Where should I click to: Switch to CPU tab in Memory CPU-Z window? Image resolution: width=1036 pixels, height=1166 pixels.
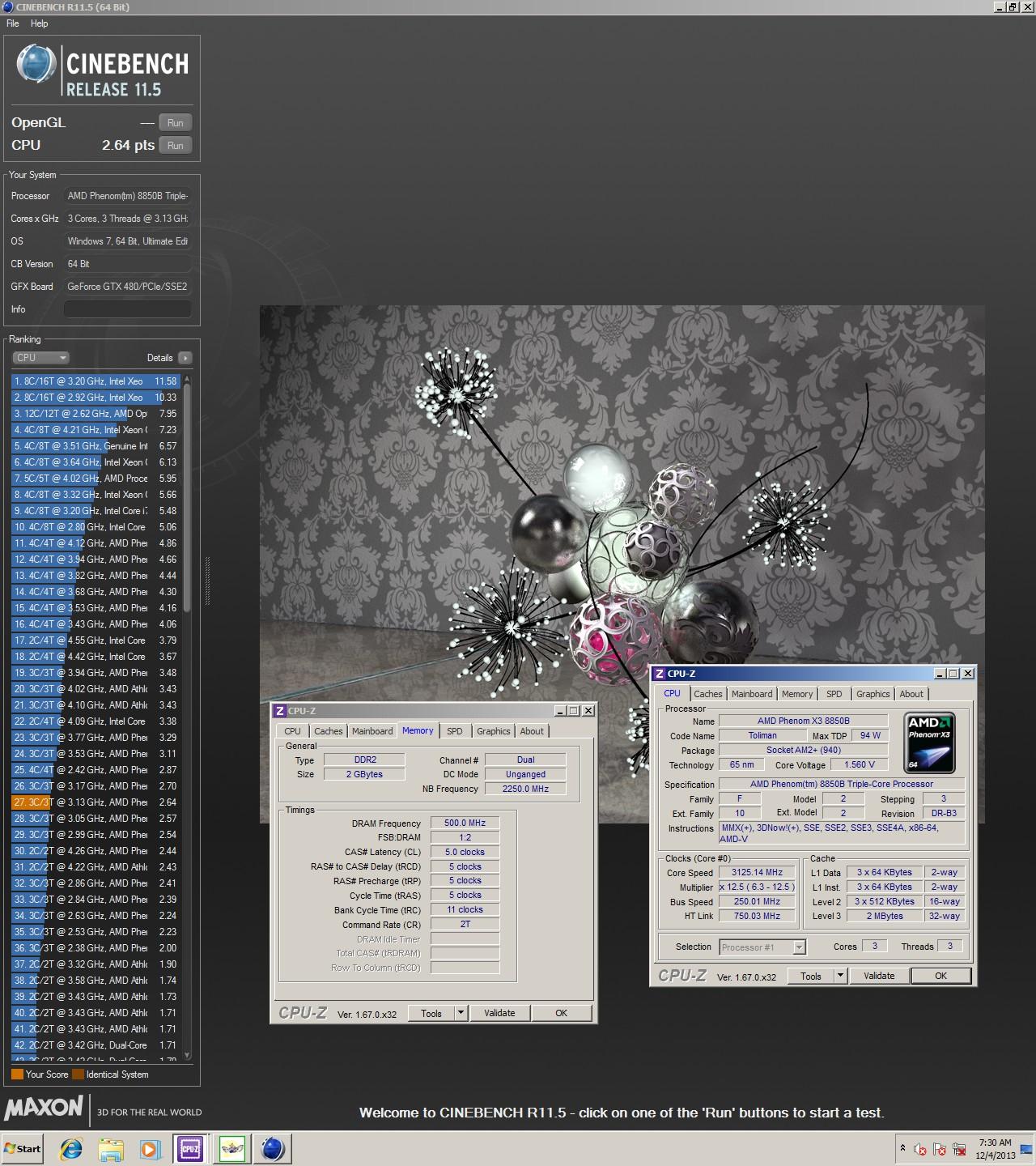(293, 731)
